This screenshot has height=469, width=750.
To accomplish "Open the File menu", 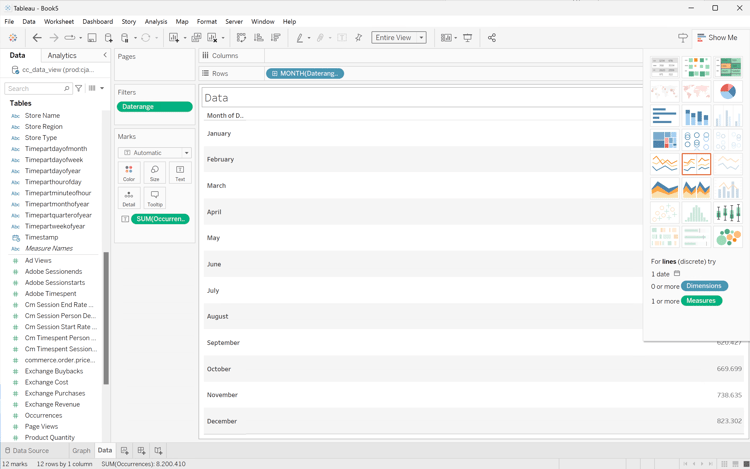I will click(x=9, y=22).
